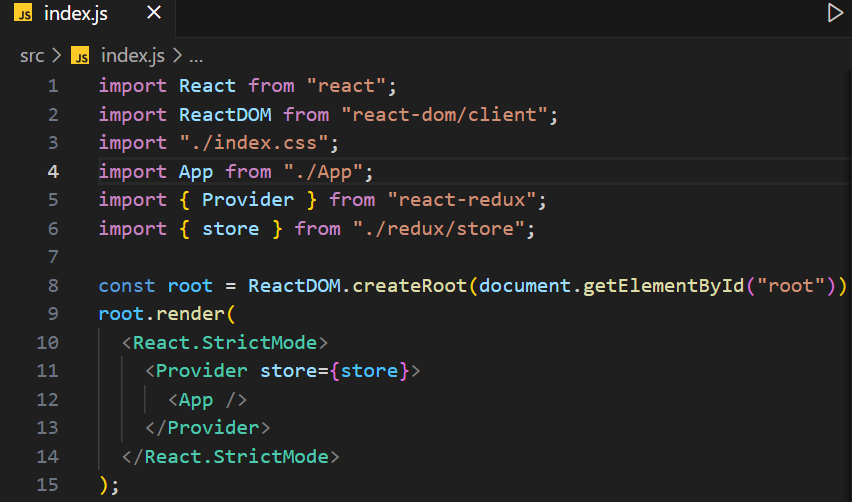Click line number 15 in the gutter
The height and width of the screenshot is (502, 852).
[x=47, y=486]
